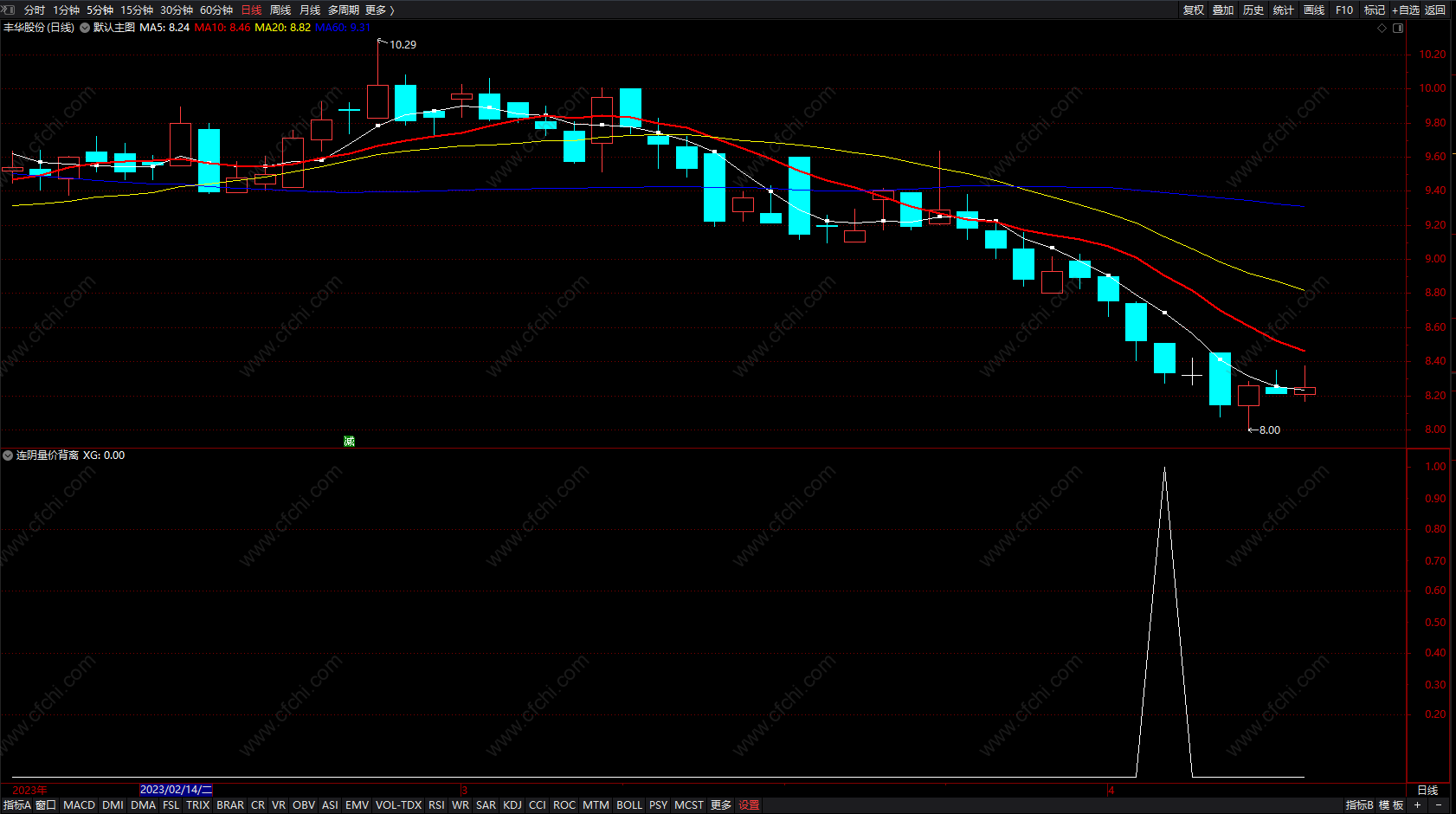This screenshot has width=1456, height=814.
Task: Apply the ROC indicator
Action: pos(564,804)
